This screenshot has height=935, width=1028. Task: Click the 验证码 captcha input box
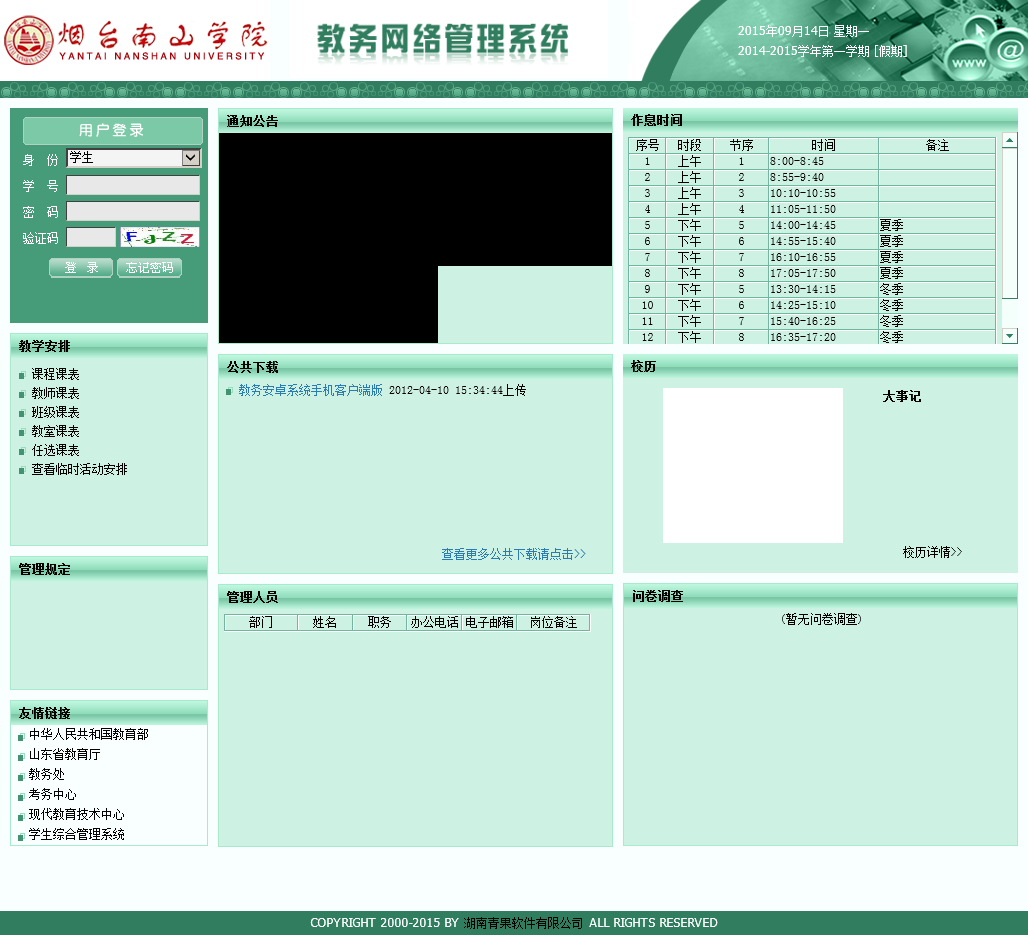(x=91, y=237)
